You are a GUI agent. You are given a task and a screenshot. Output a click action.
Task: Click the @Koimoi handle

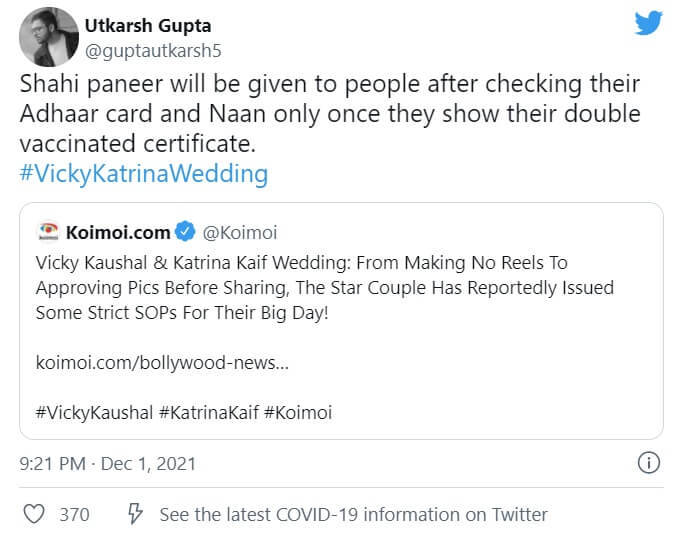click(240, 233)
